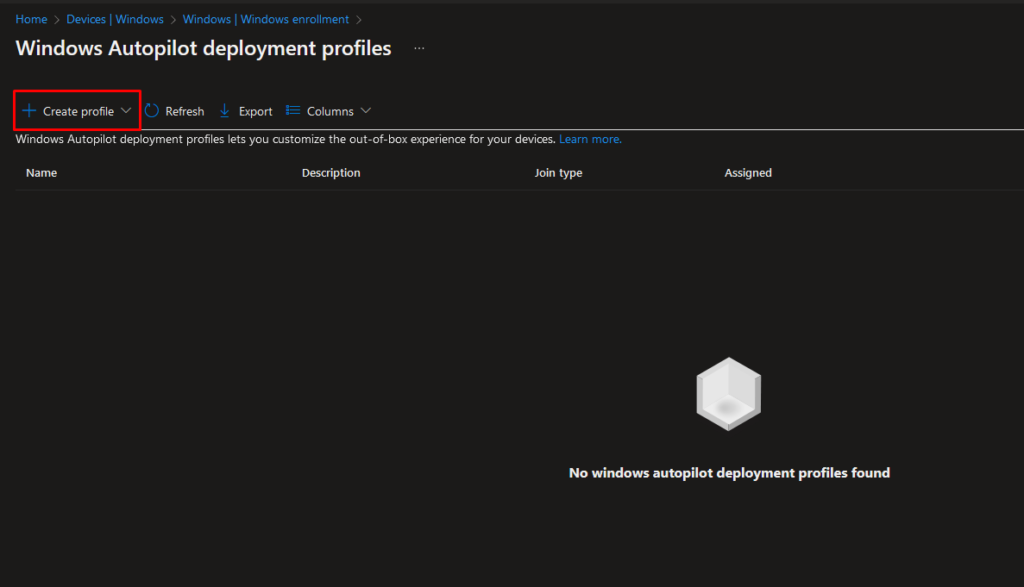Image resolution: width=1024 pixels, height=587 pixels.
Task: Open Windows | Windows enrollment breadcrumb
Action: (266, 20)
